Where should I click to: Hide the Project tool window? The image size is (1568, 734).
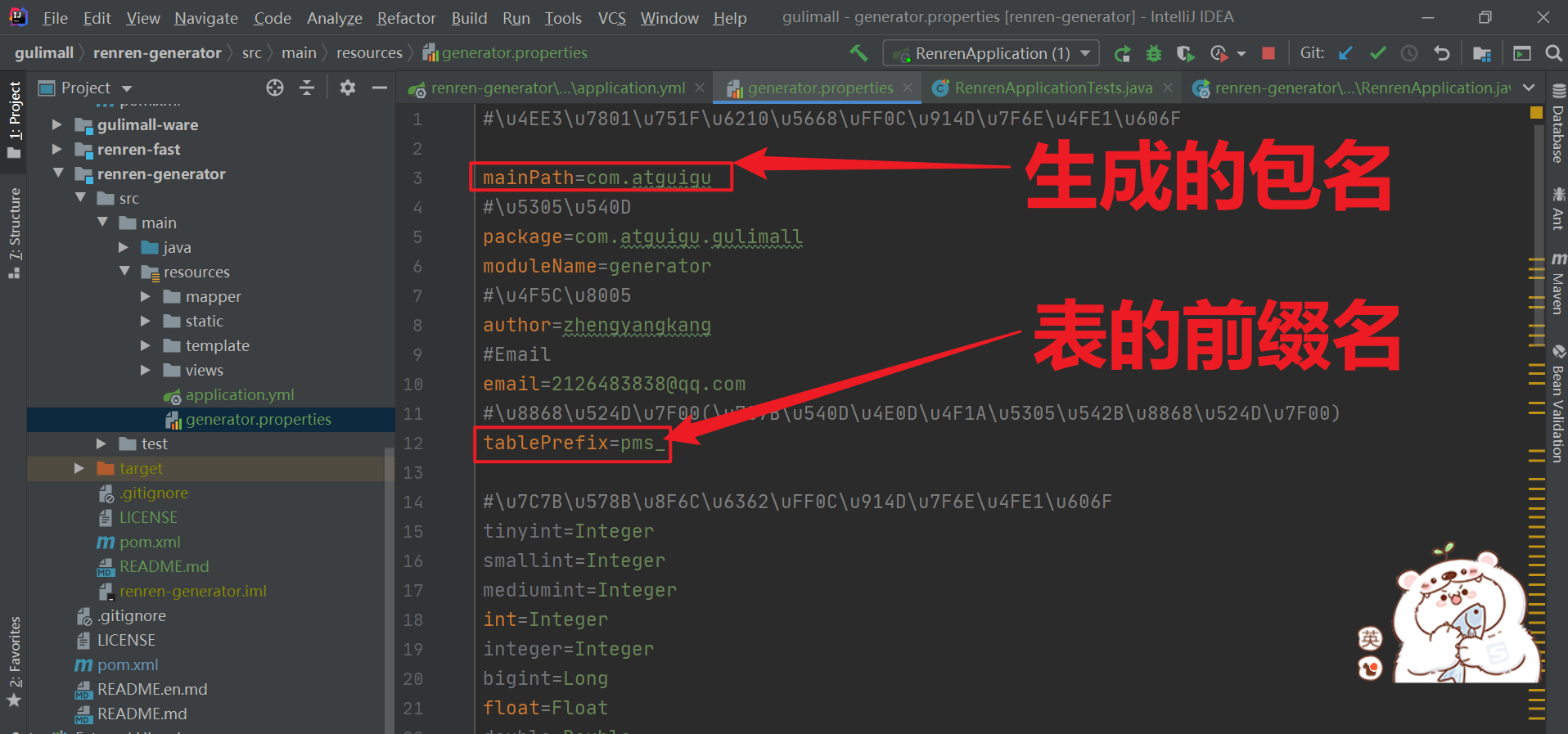tap(380, 88)
